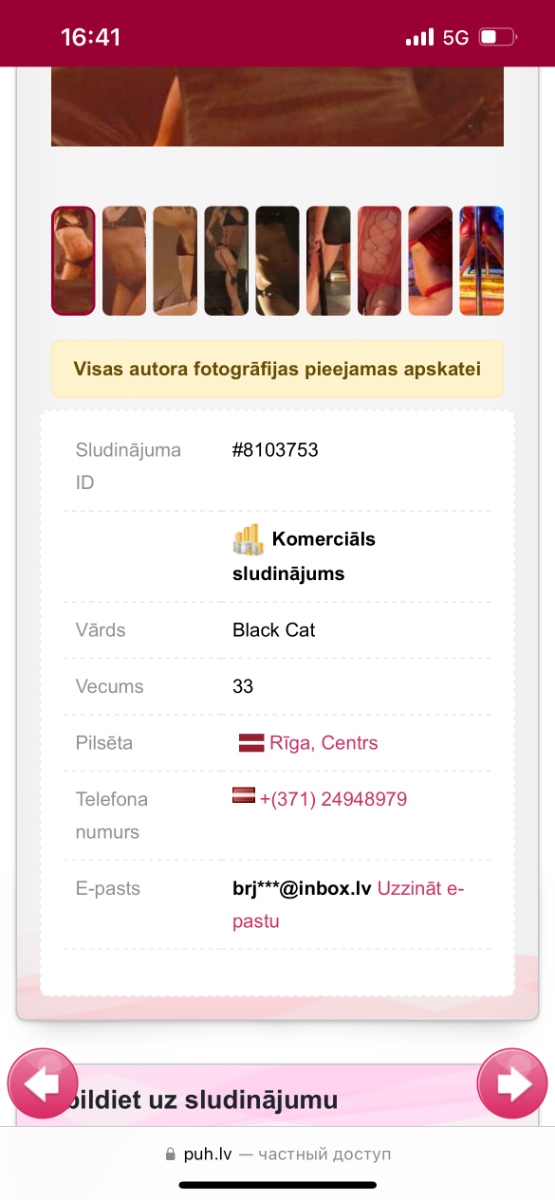The height and width of the screenshot is (1200, 555).
Task: Go to next ad with right arrow
Action: [x=512, y=1083]
